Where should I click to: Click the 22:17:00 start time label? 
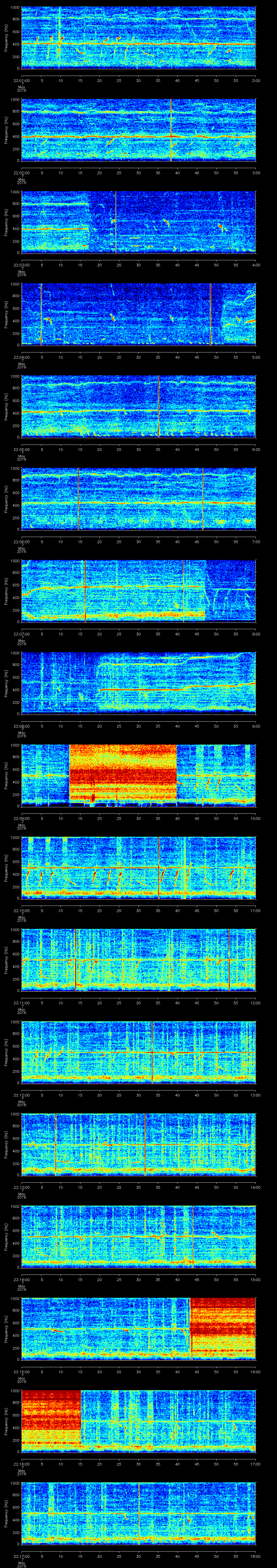[x=21, y=1556]
